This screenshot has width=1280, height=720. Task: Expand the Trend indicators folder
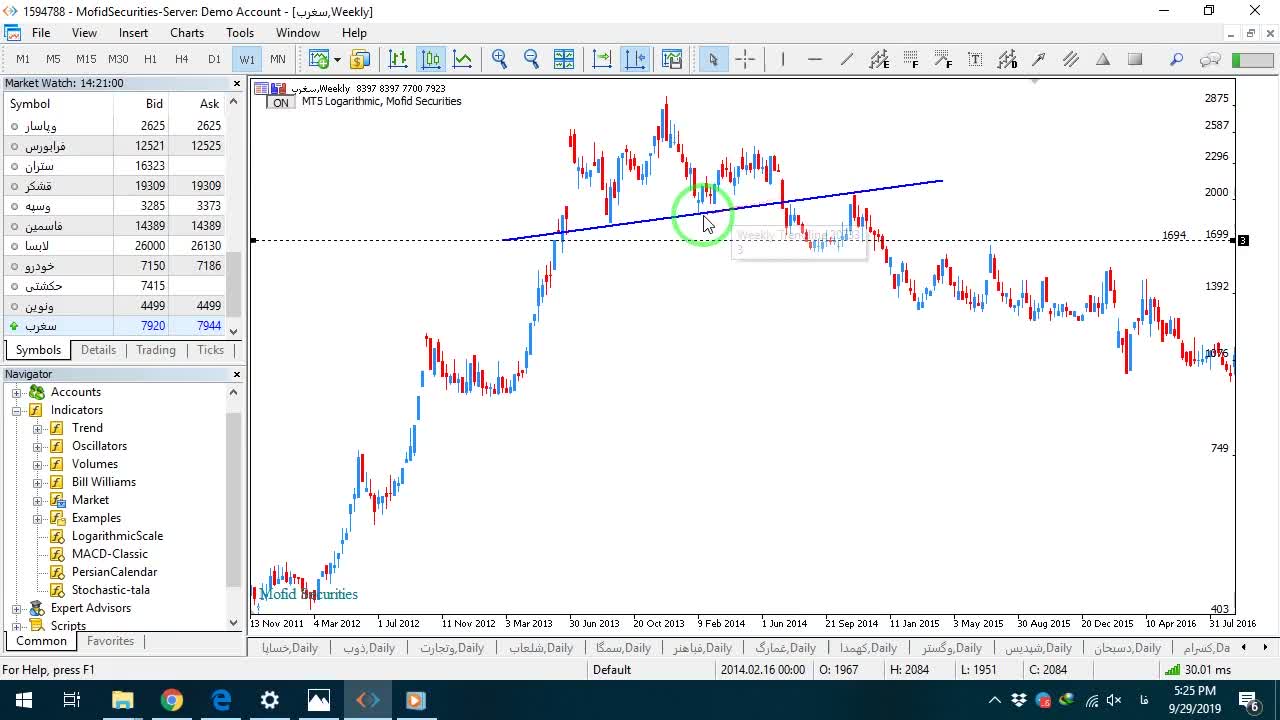click(38, 428)
